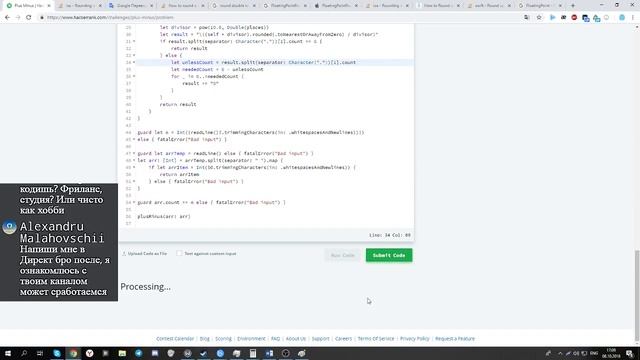Switch to the Google Translate tab
Viewport: 640px width, 360px height.
[x=131, y=6]
